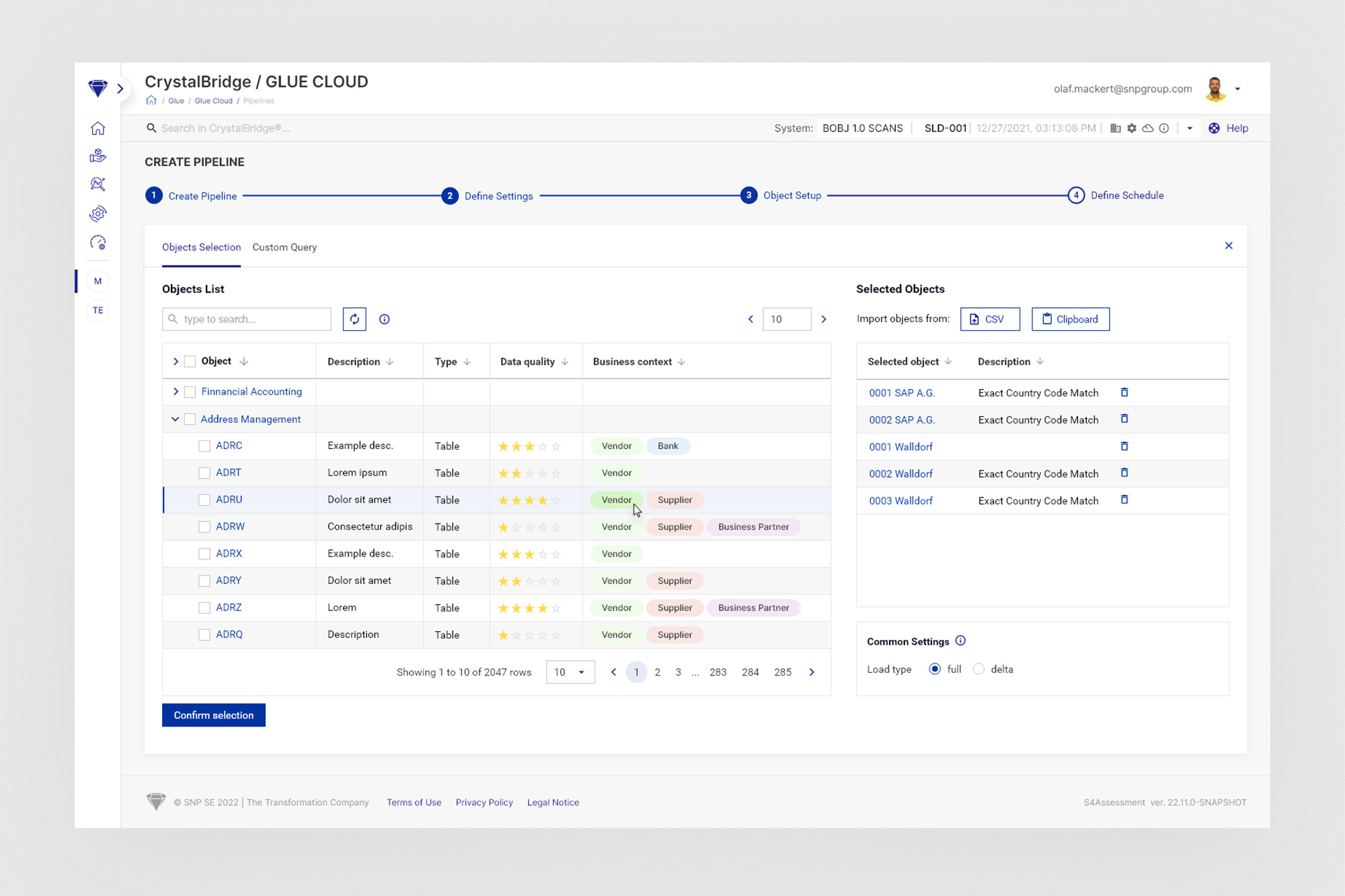Viewport: 1345px width, 896px height.
Task: Collapse the Address Management group
Action: pyautogui.click(x=176, y=419)
